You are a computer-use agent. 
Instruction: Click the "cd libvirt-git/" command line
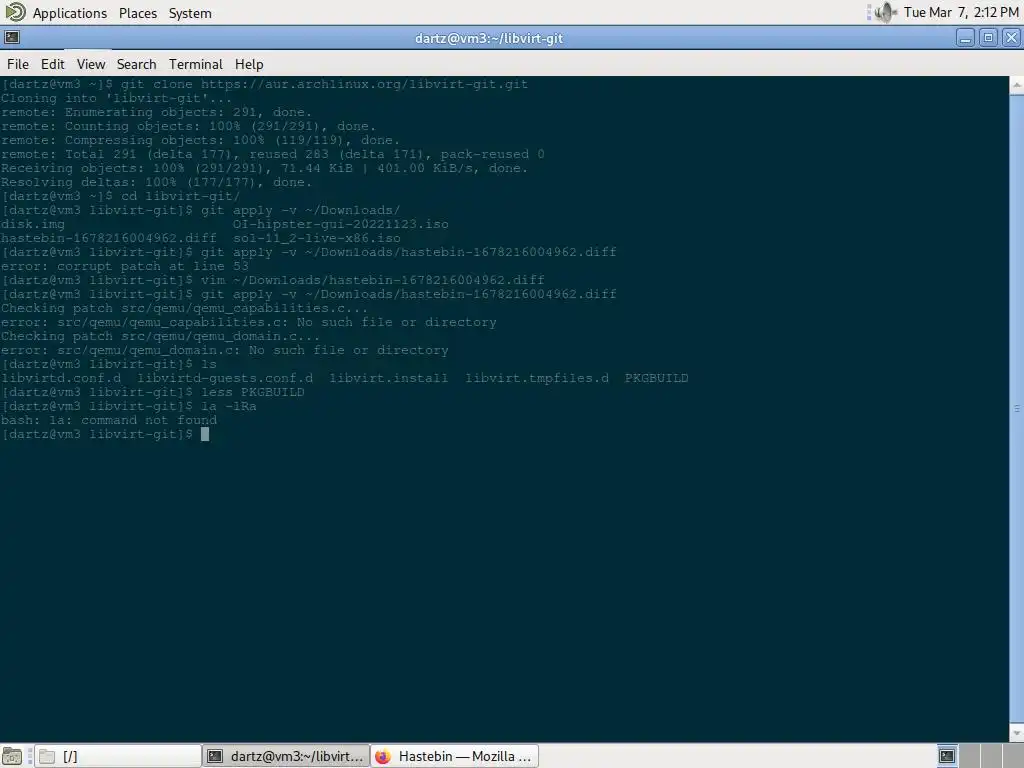121,196
